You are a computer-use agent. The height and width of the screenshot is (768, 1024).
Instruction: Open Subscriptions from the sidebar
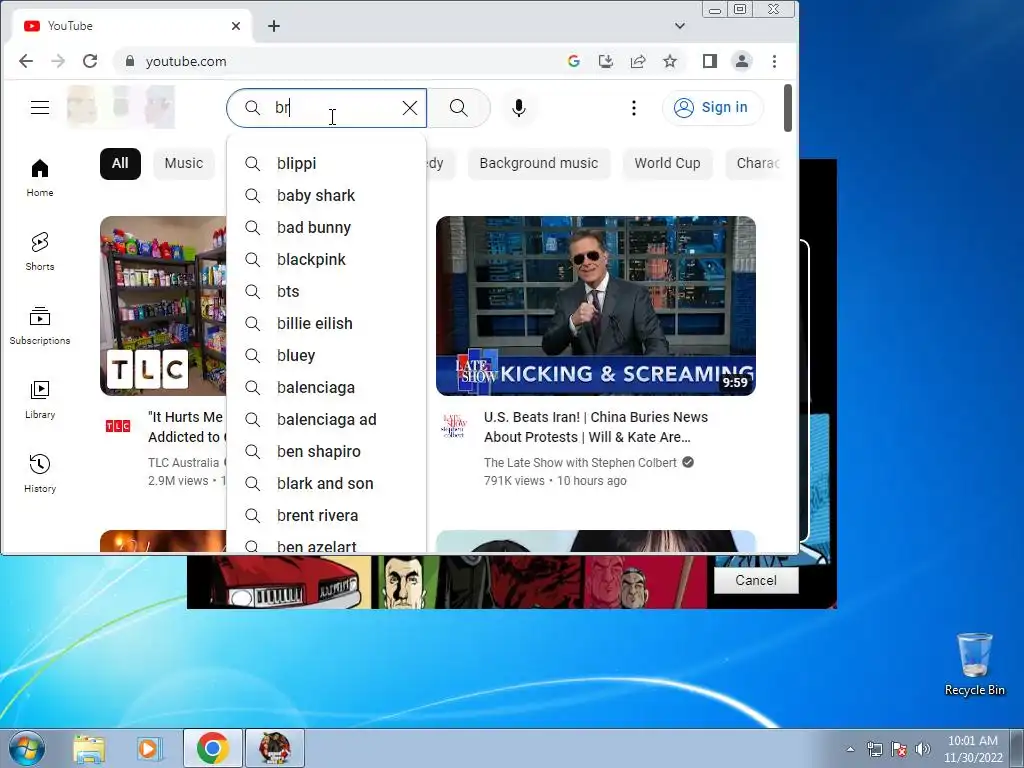coord(40,326)
